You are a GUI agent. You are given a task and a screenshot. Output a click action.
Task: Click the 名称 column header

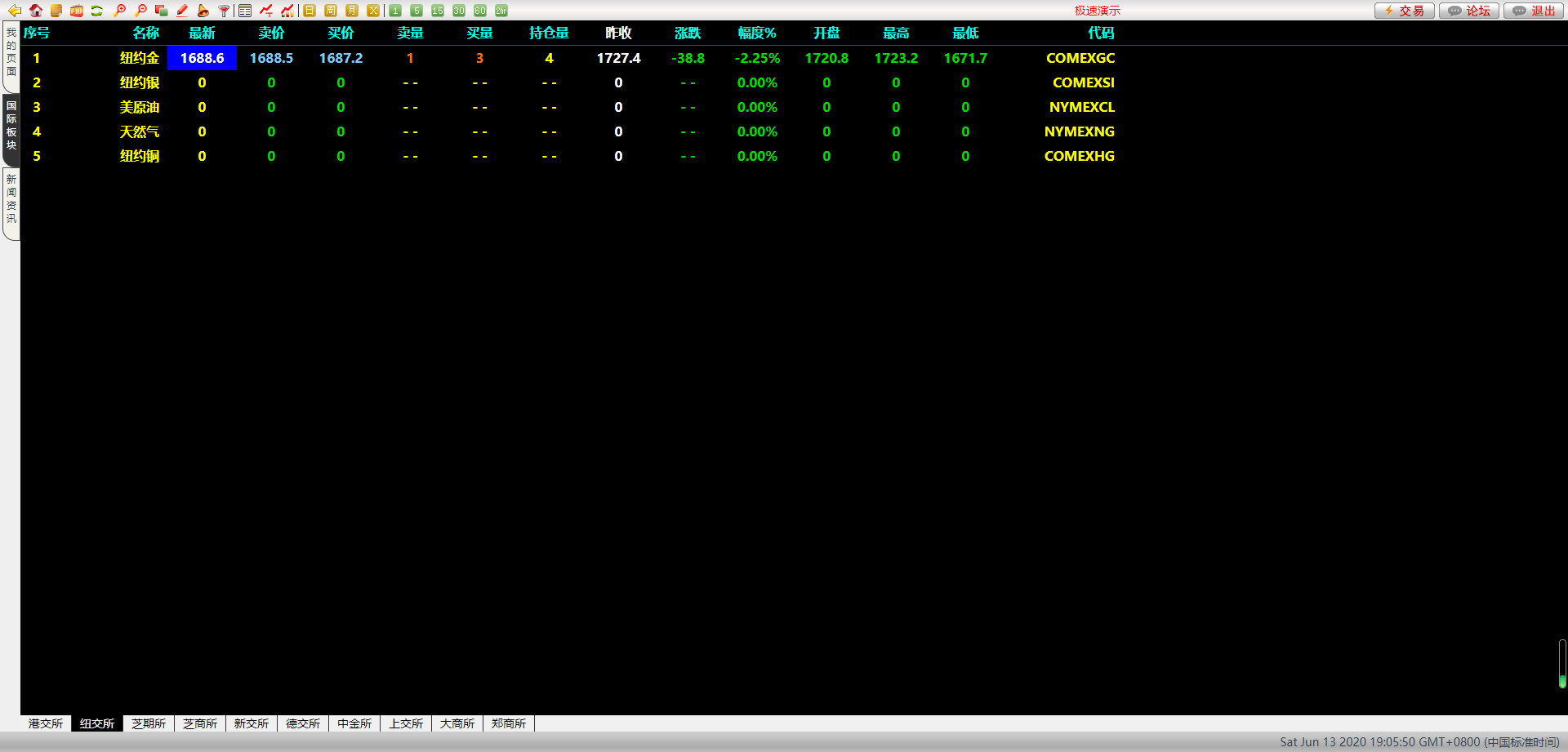click(146, 33)
